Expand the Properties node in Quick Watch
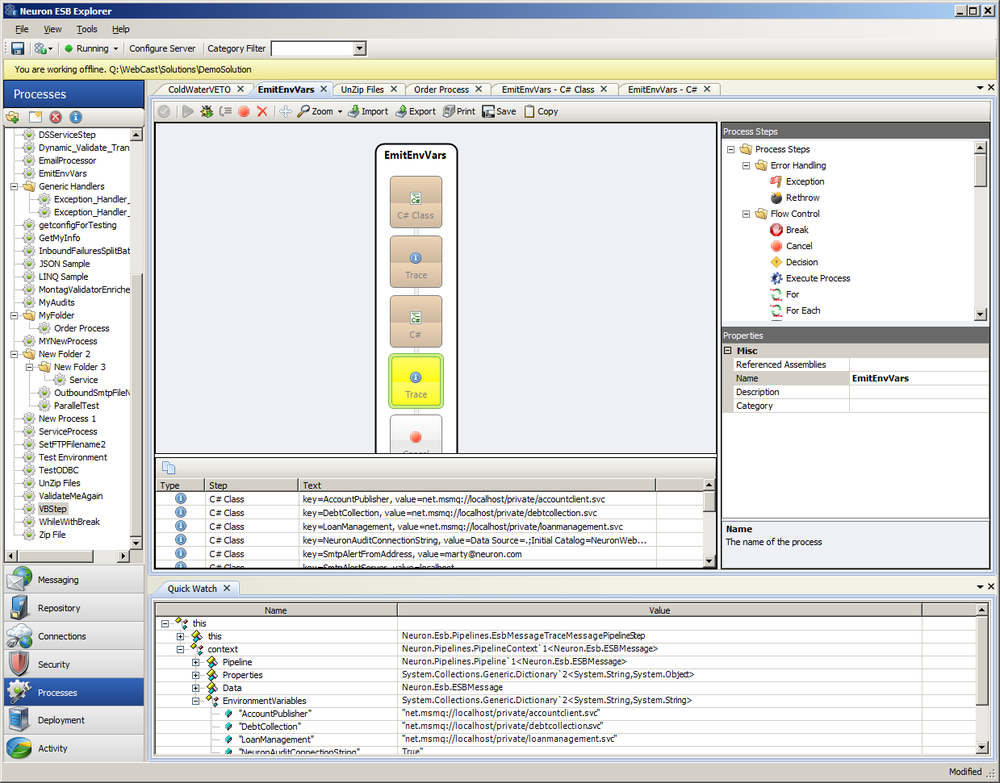Viewport: 1000px width, 783px height. click(x=196, y=675)
